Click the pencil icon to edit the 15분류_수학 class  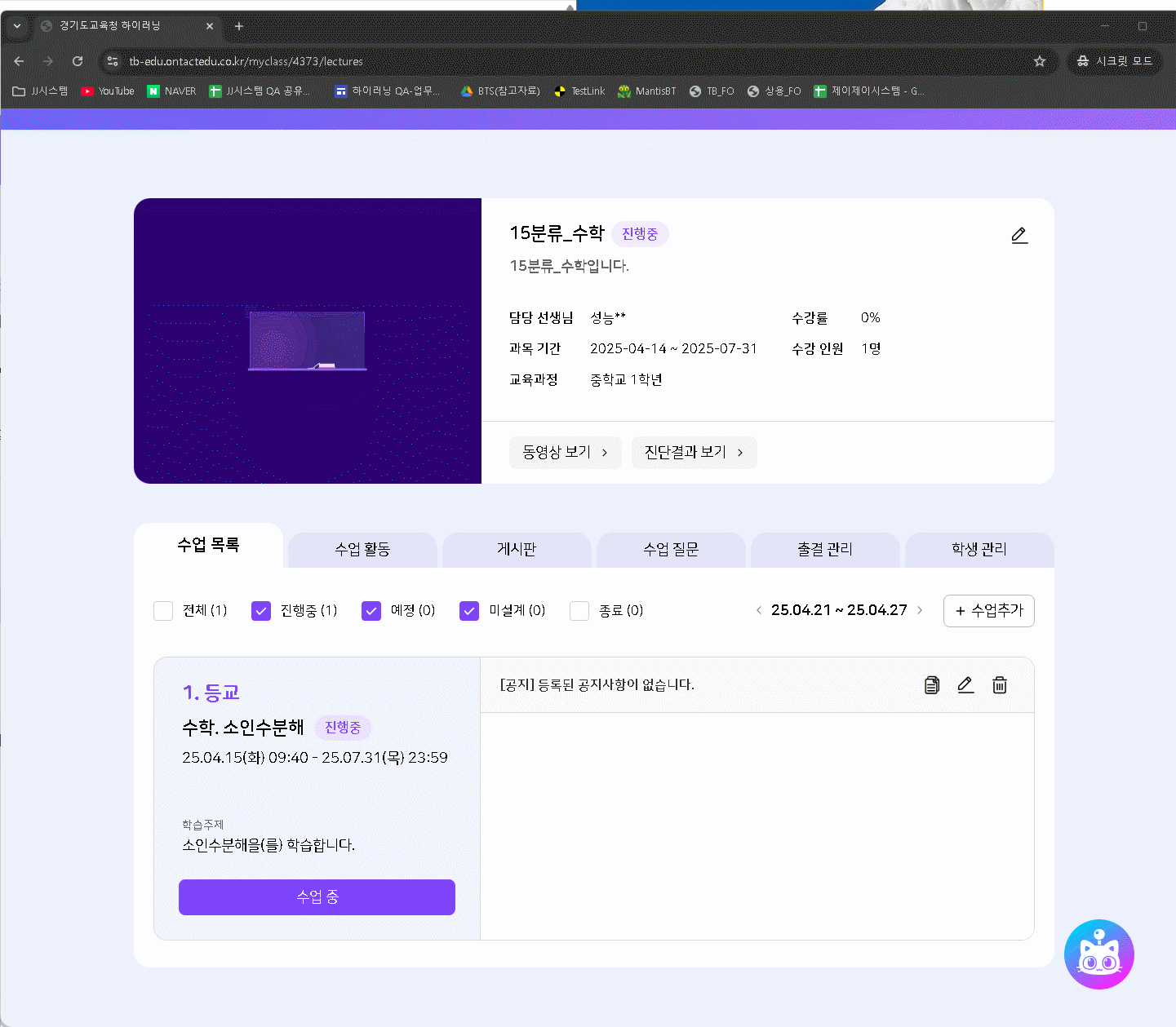click(1019, 236)
